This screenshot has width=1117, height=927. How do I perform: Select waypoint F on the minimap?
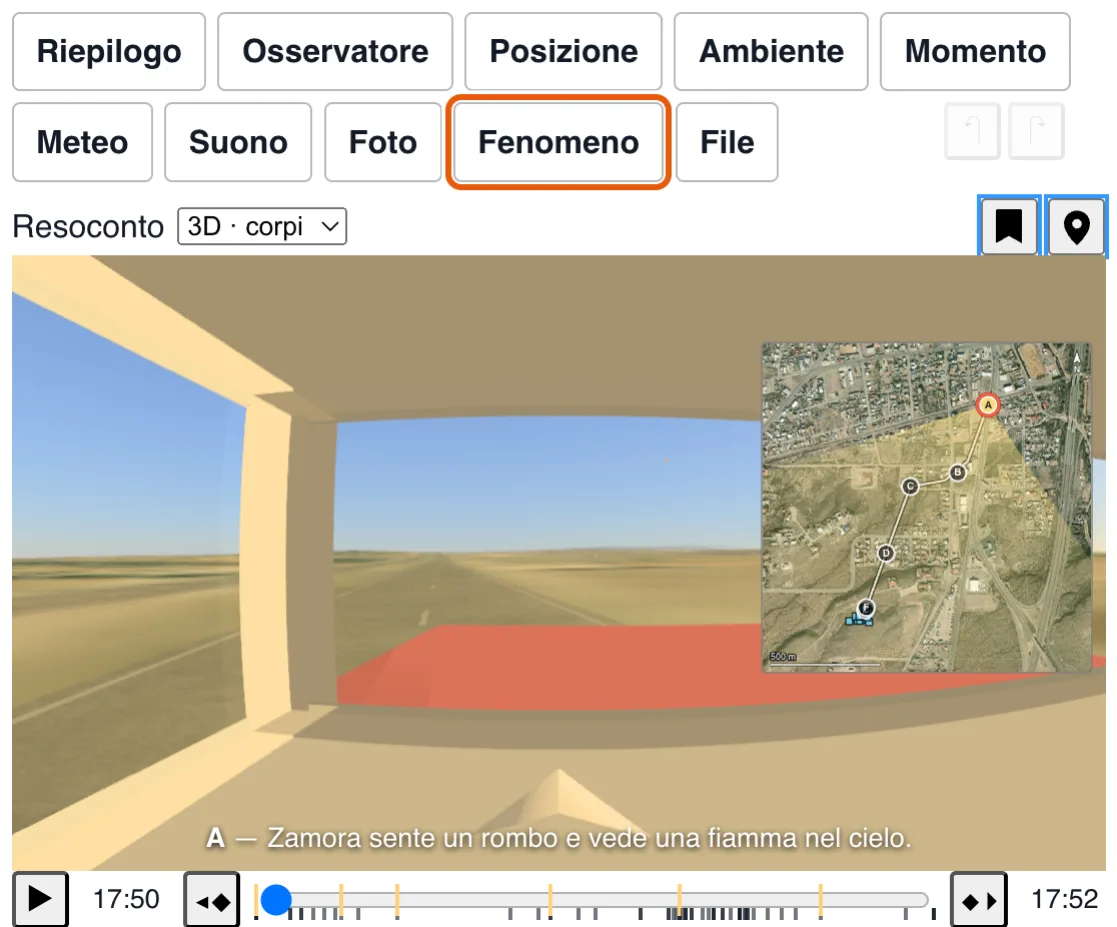coord(866,607)
